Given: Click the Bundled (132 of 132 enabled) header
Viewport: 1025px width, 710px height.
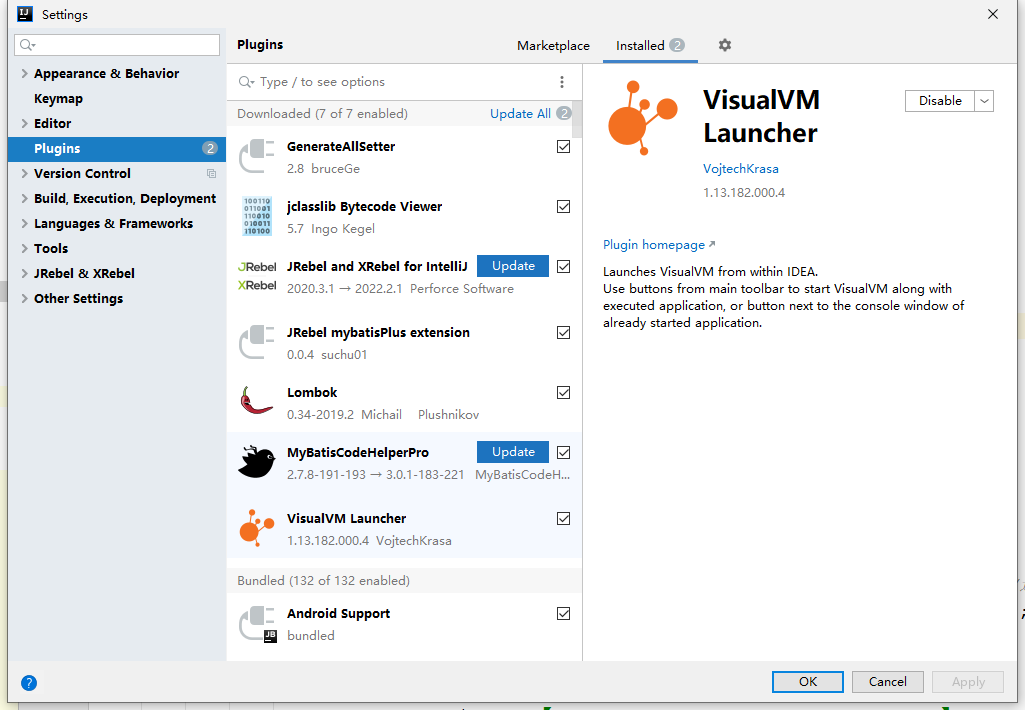Looking at the screenshot, I should tap(404, 581).
